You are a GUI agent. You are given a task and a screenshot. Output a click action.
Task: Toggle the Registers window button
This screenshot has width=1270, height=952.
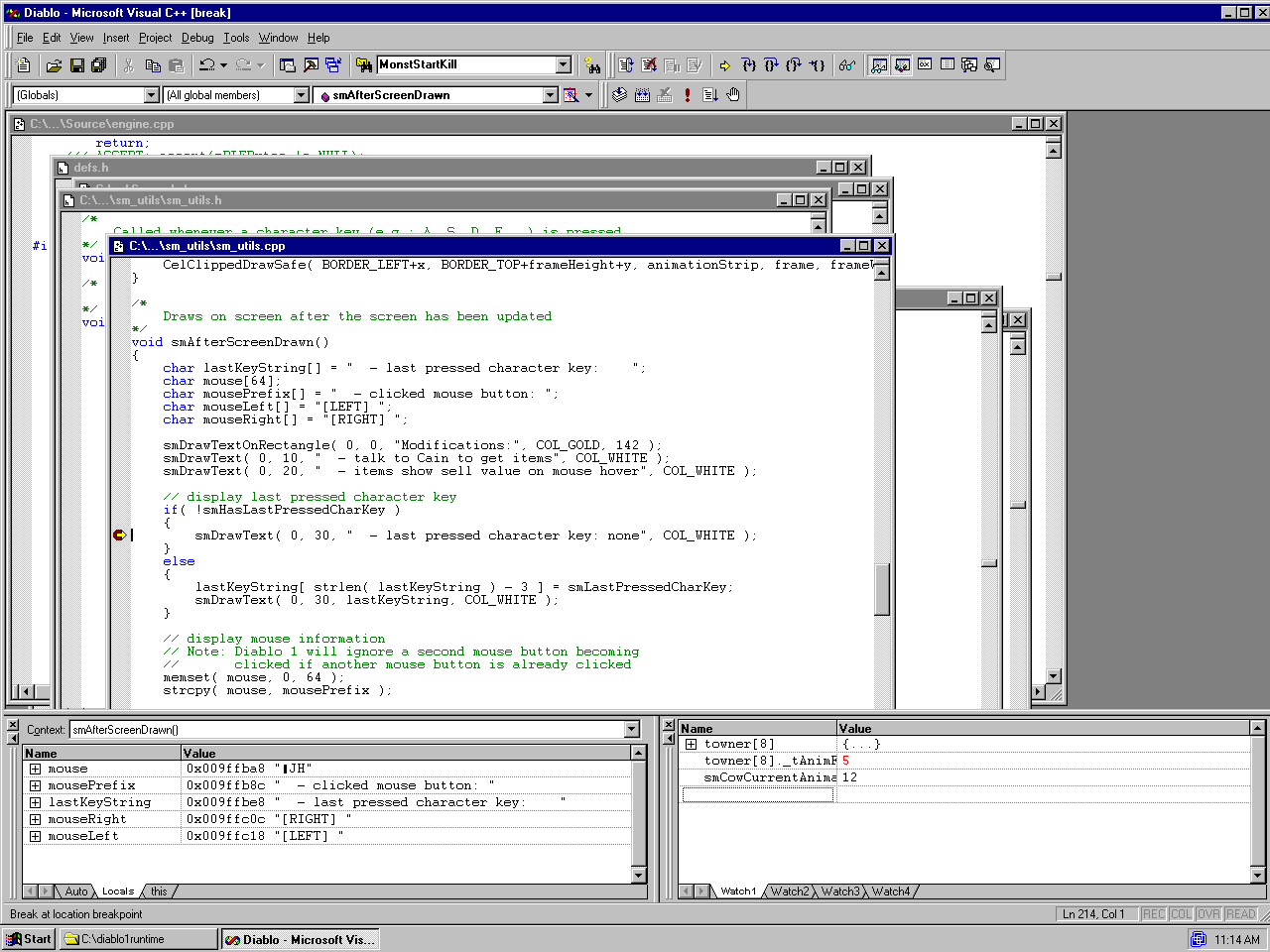[x=925, y=65]
